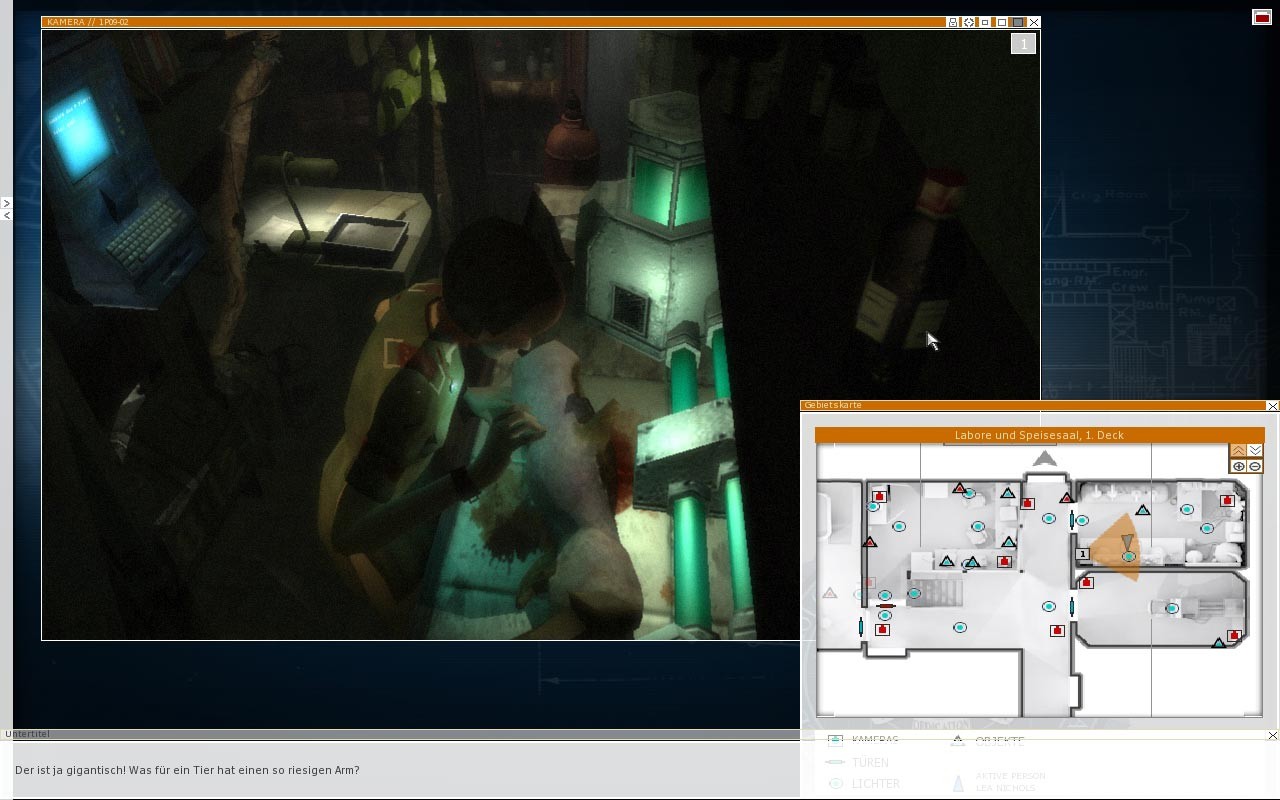
Task: Go up one deck level
Action: (x=1238, y=451)
